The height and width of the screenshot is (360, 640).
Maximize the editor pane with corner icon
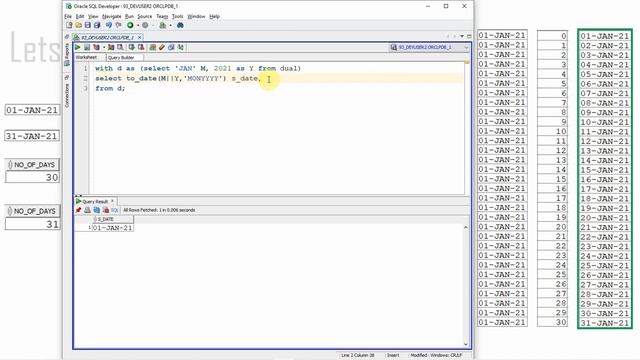pyautogui.click(x=469, y=36)
